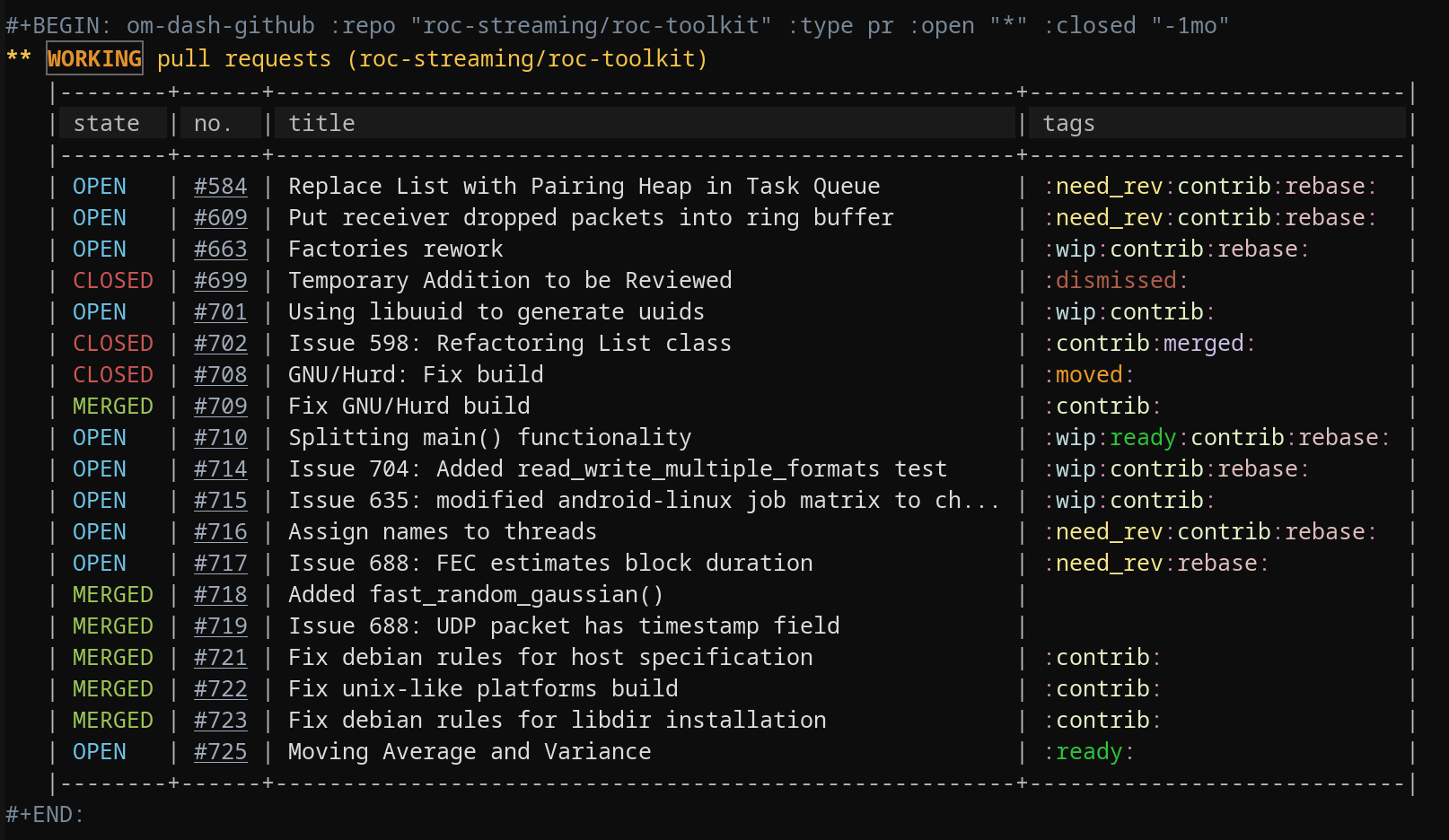Click the ':contrib:' tag on #721 row
Viewport: 1449px width, 840px height.
(1102, 658)
